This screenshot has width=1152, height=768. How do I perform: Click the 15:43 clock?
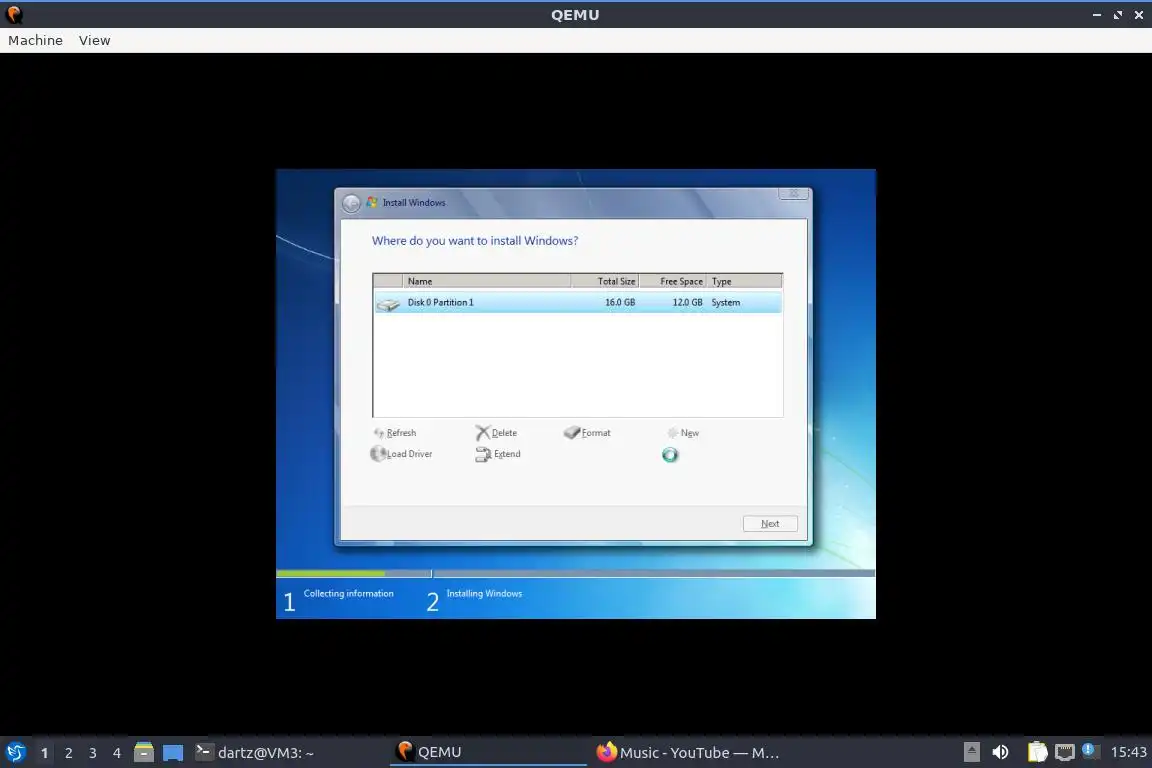(1128, 752)
